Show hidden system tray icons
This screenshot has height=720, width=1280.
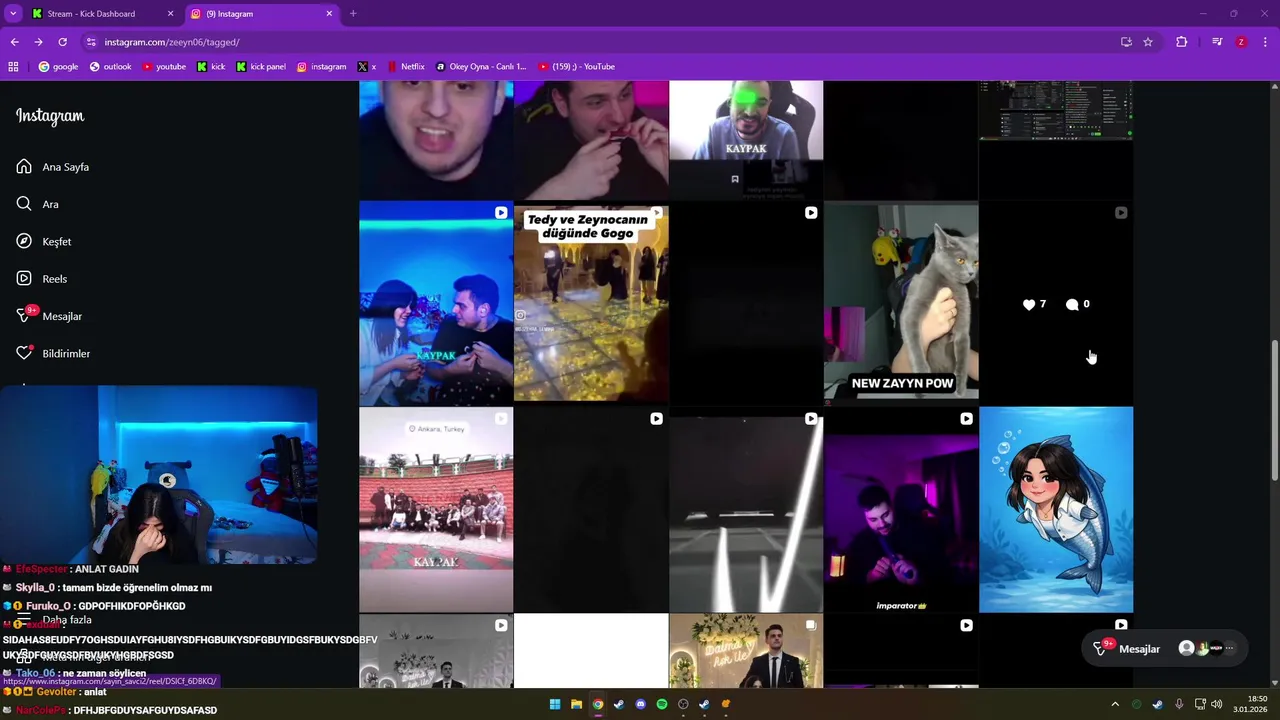click(x=1115, y=704)
